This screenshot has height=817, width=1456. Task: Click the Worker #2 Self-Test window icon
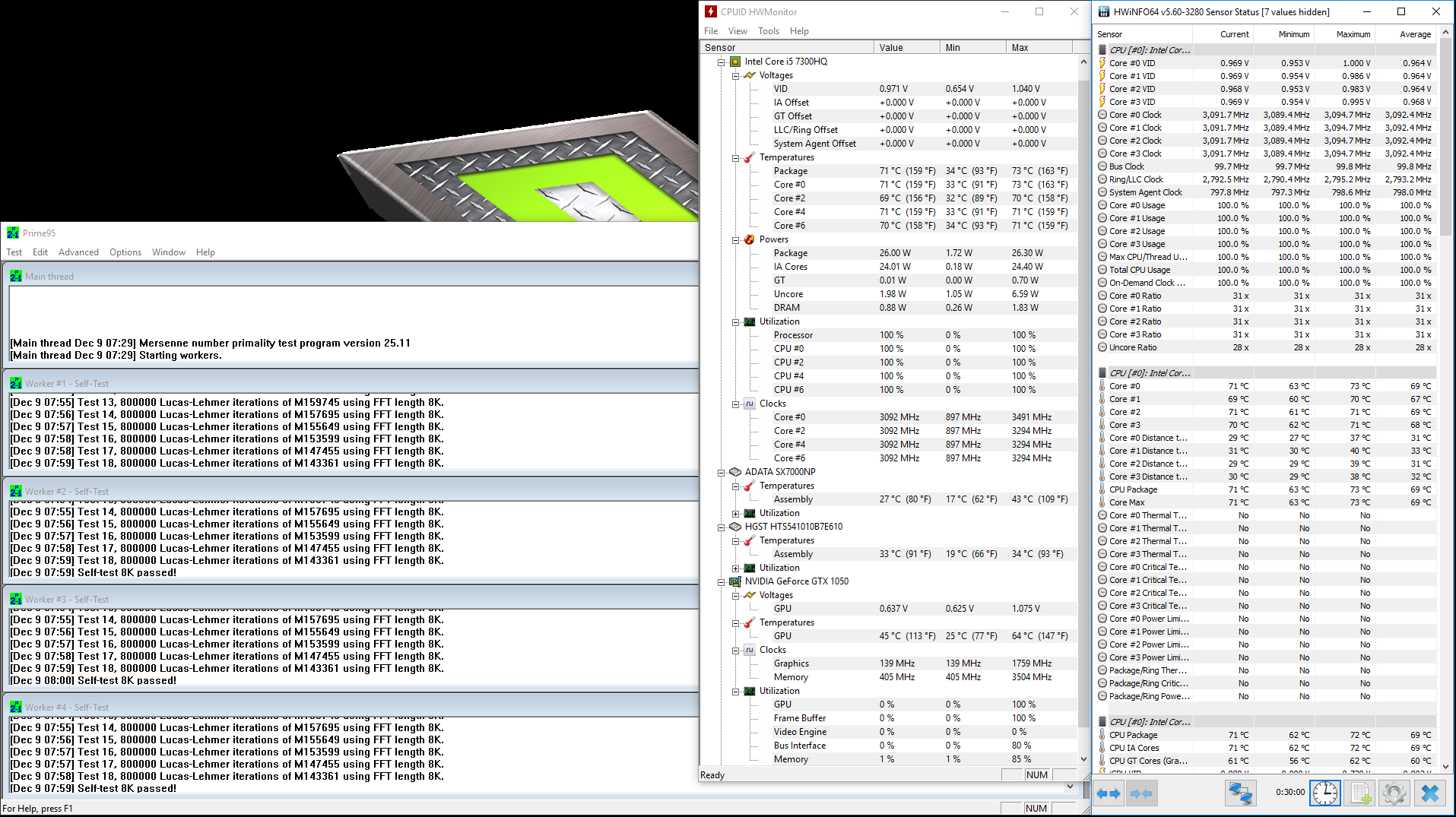tap(16, 492)
